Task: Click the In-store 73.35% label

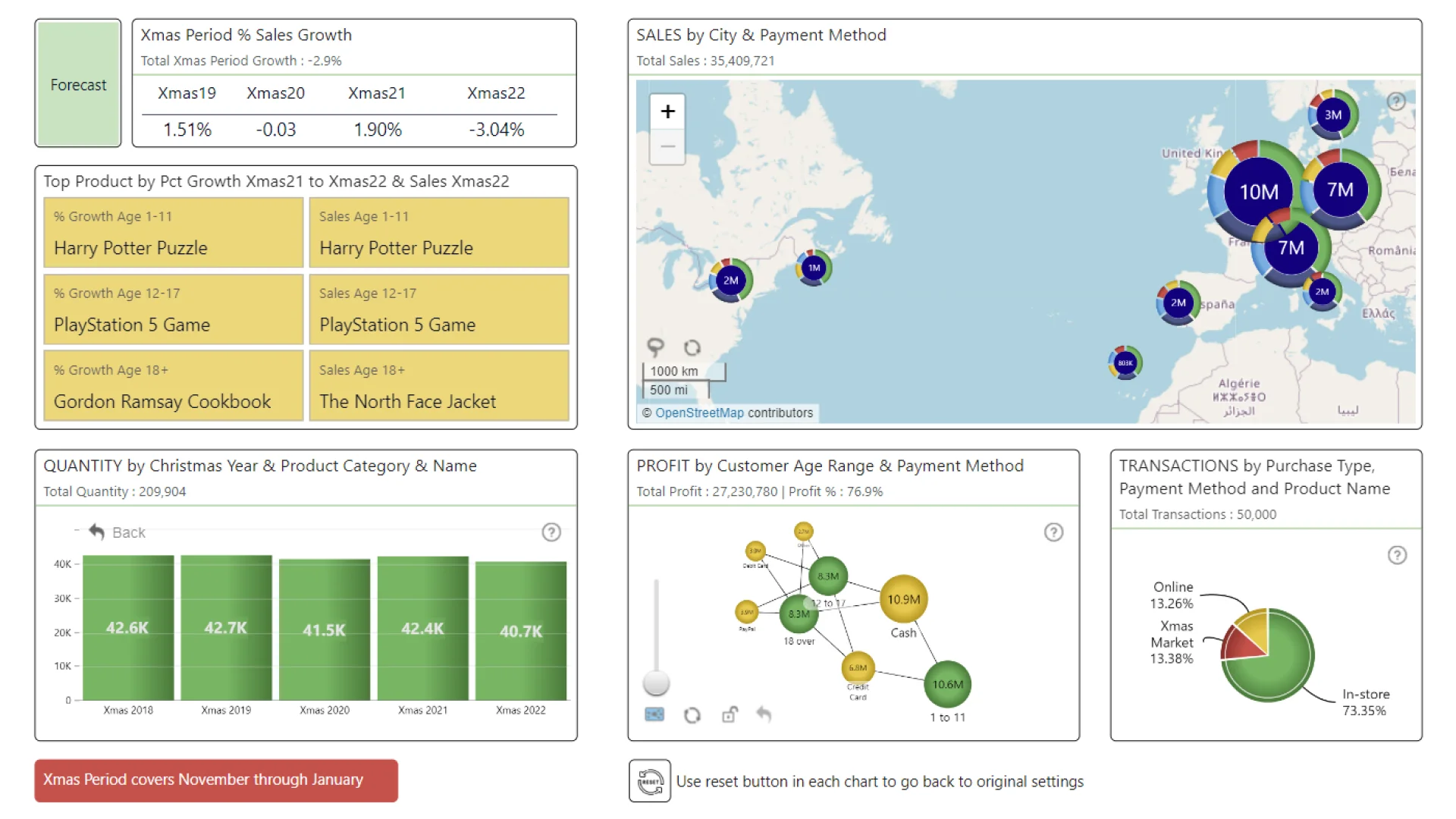Action: point(1365,702)
